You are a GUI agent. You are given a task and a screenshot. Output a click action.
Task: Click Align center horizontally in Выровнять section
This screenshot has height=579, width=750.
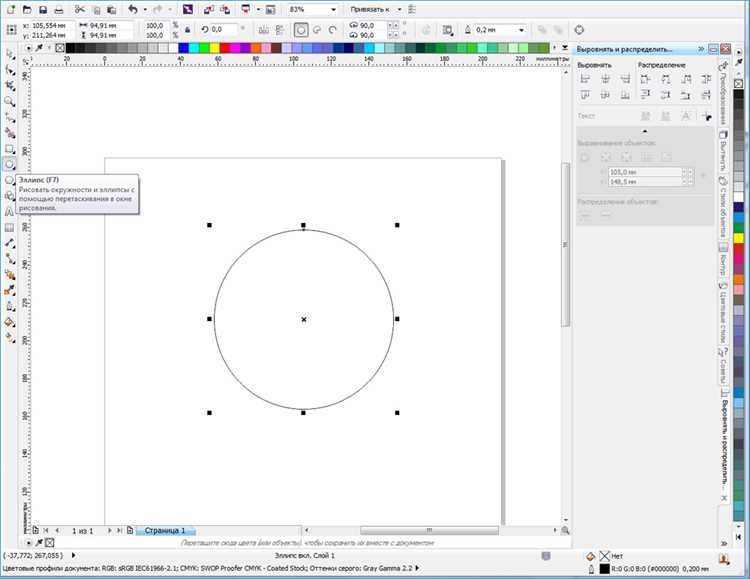(605, 79)
